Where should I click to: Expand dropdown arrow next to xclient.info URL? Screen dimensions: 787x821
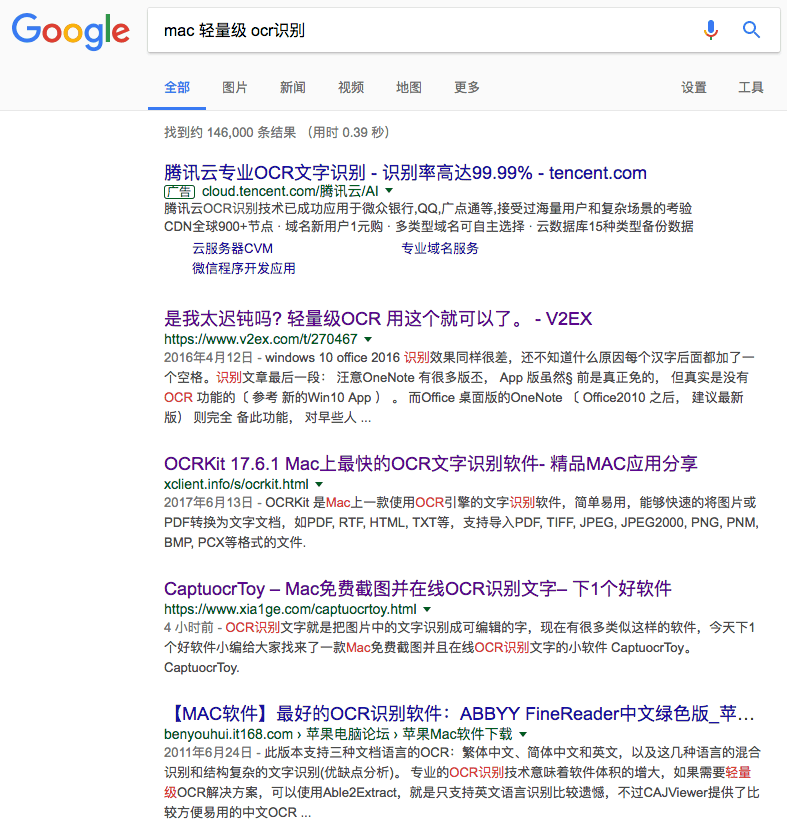pos(319,484)
